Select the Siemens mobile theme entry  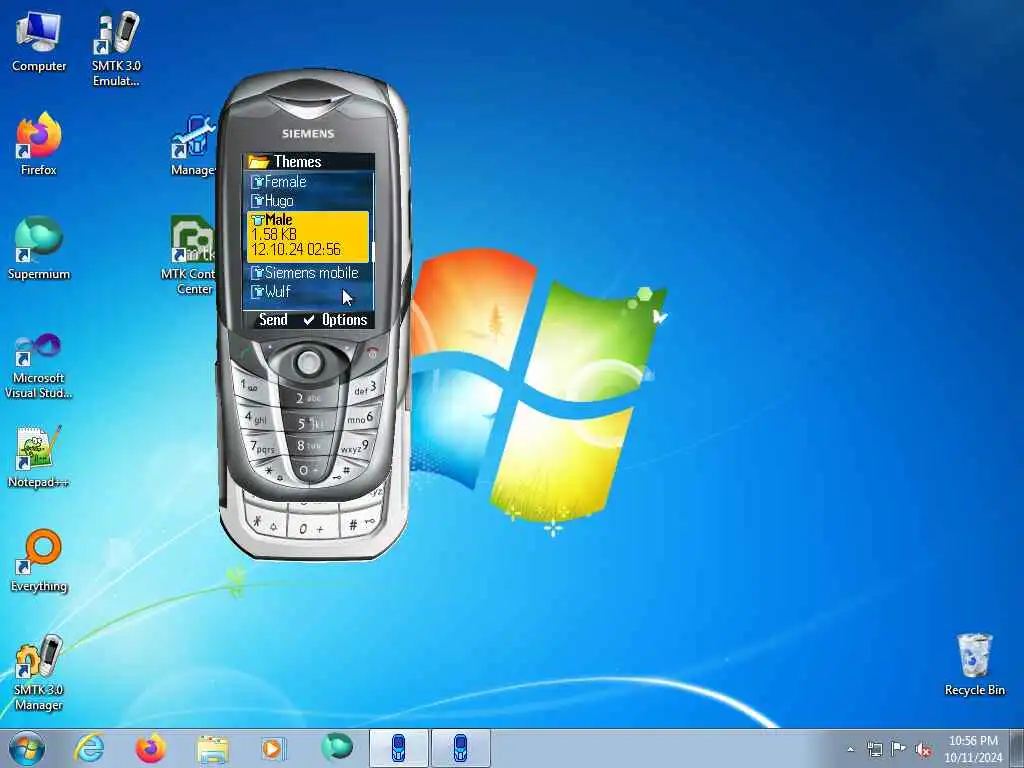307,272
